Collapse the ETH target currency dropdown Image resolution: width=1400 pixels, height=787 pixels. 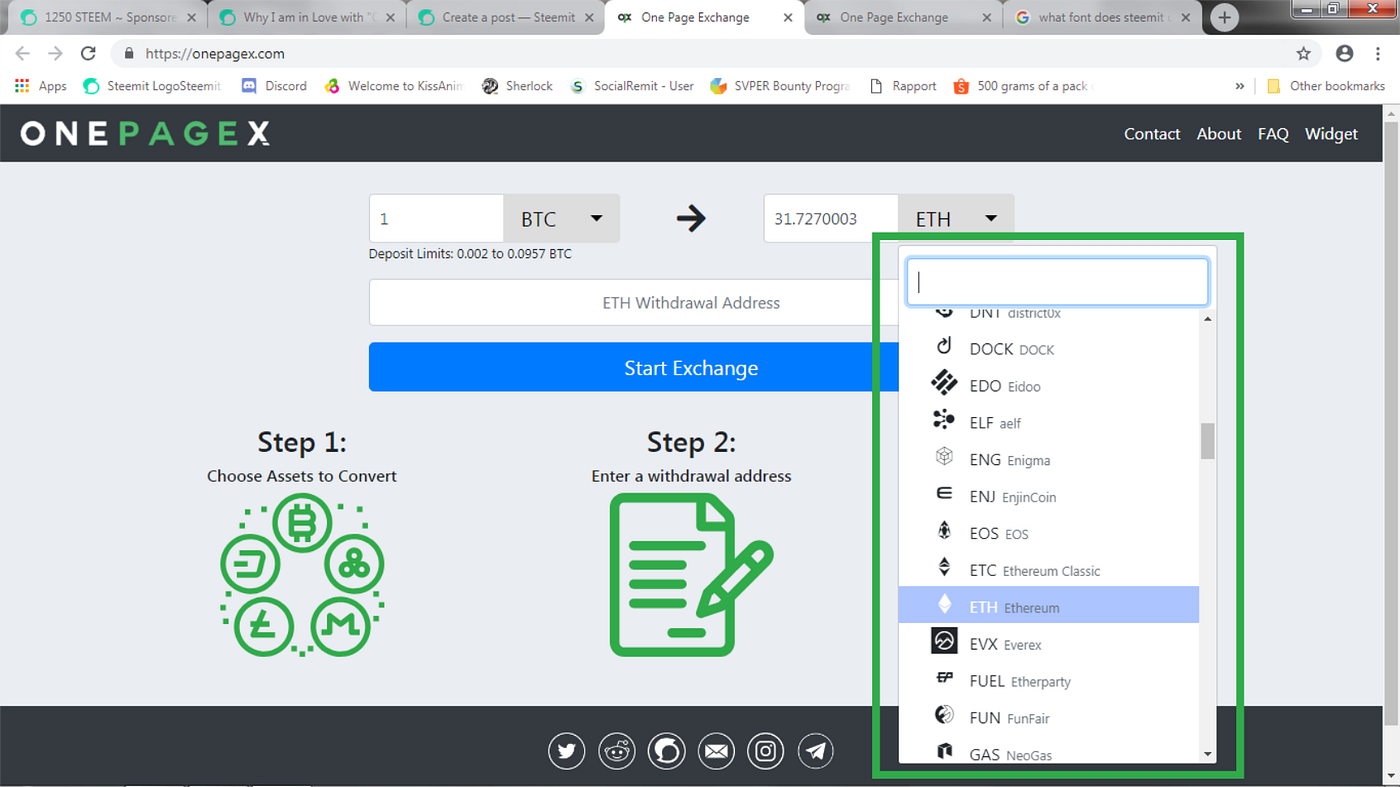click(x=956, y=218)
